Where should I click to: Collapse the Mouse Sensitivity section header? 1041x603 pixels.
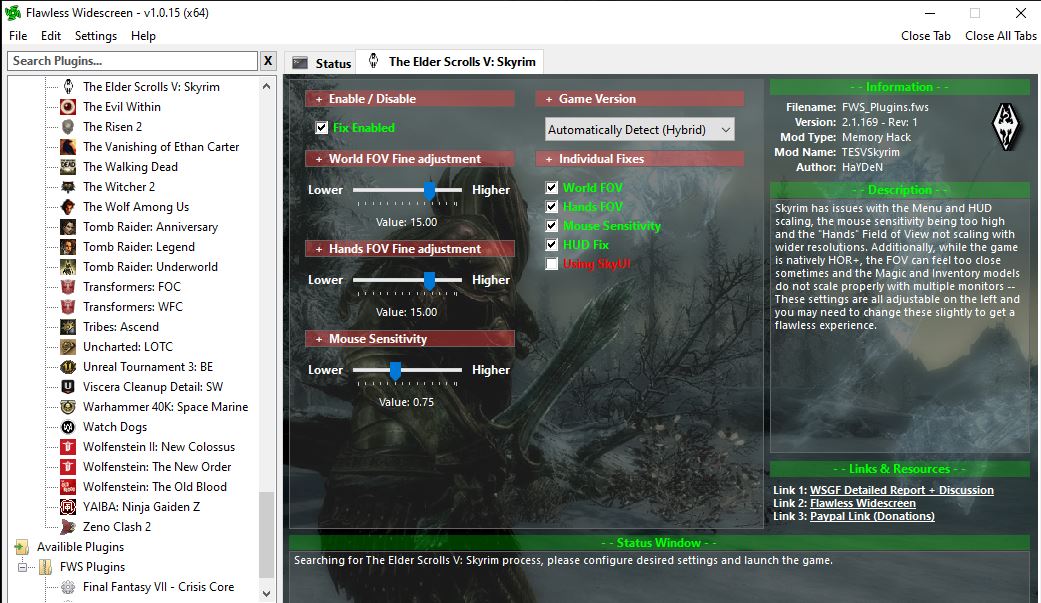410,339
